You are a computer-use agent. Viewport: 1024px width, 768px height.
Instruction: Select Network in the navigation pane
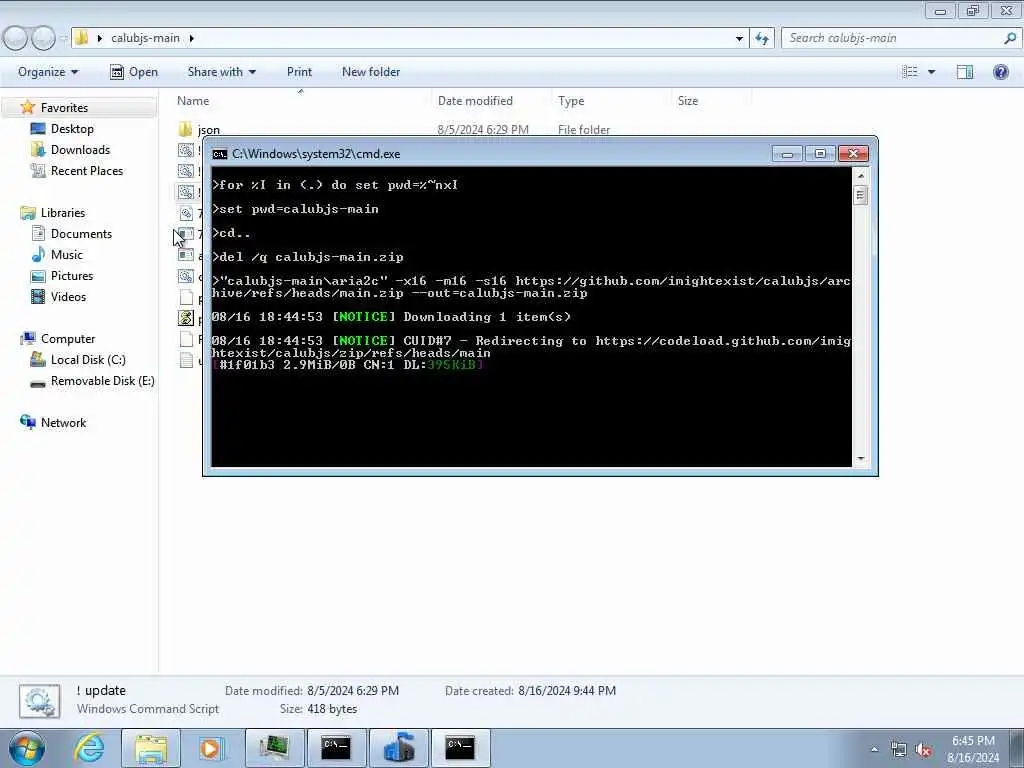(x=63, y=423)
